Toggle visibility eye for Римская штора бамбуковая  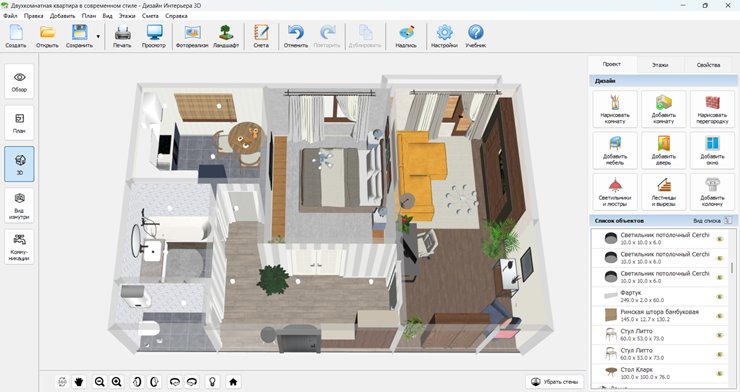720,316
